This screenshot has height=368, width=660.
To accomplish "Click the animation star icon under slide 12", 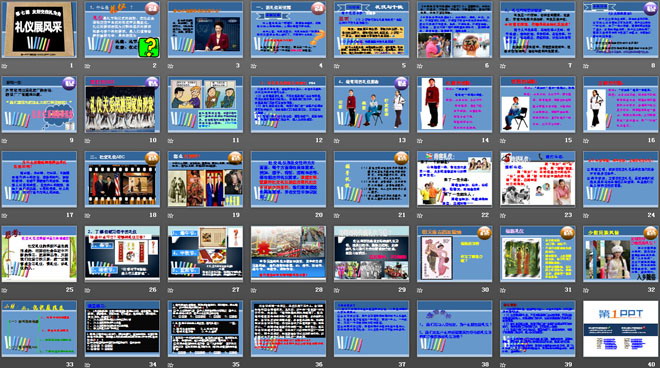I will (254, 141).
